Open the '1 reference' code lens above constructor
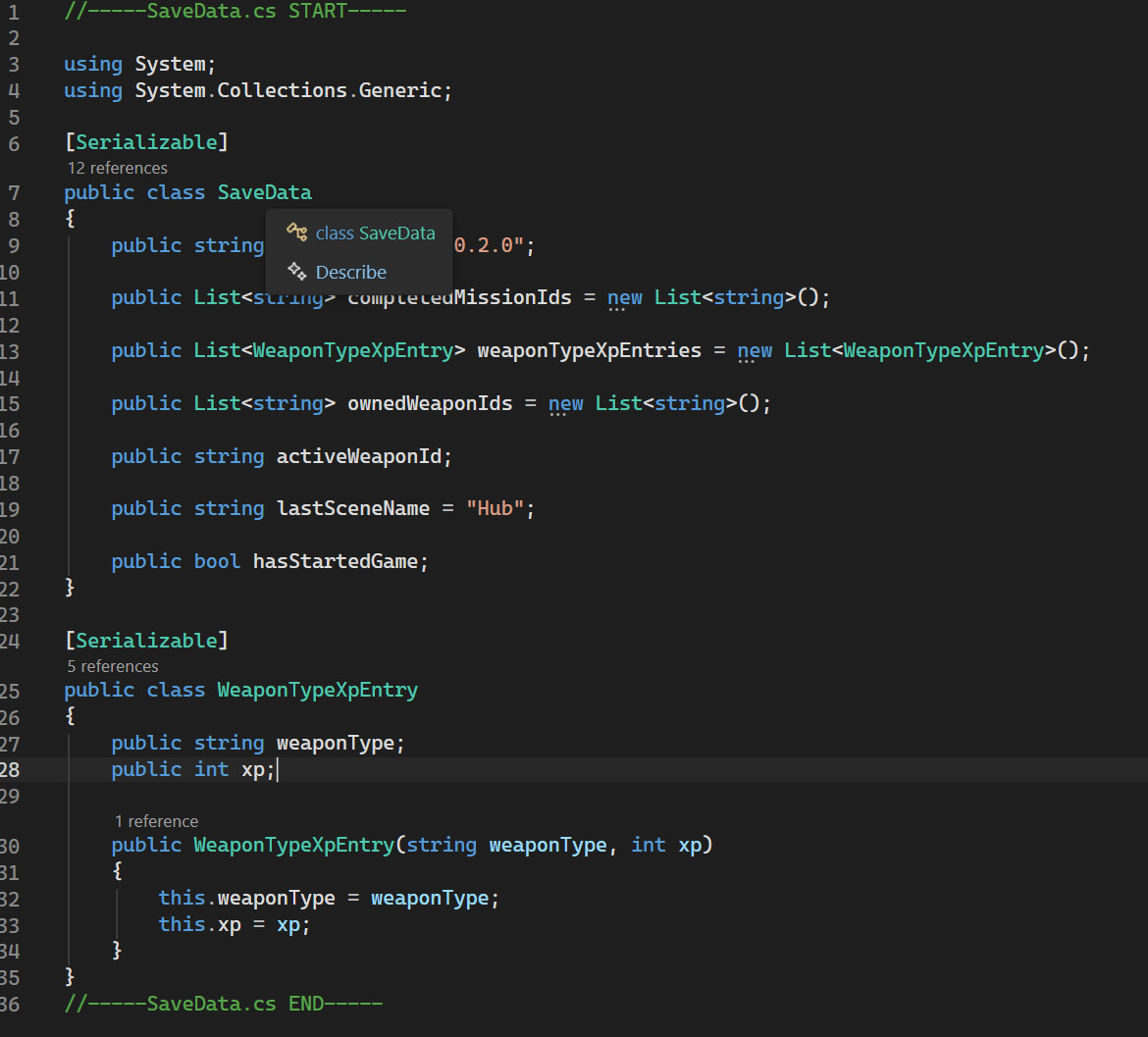The image size is (1148, 1037). pyautogui.click(x=157, y=822)
